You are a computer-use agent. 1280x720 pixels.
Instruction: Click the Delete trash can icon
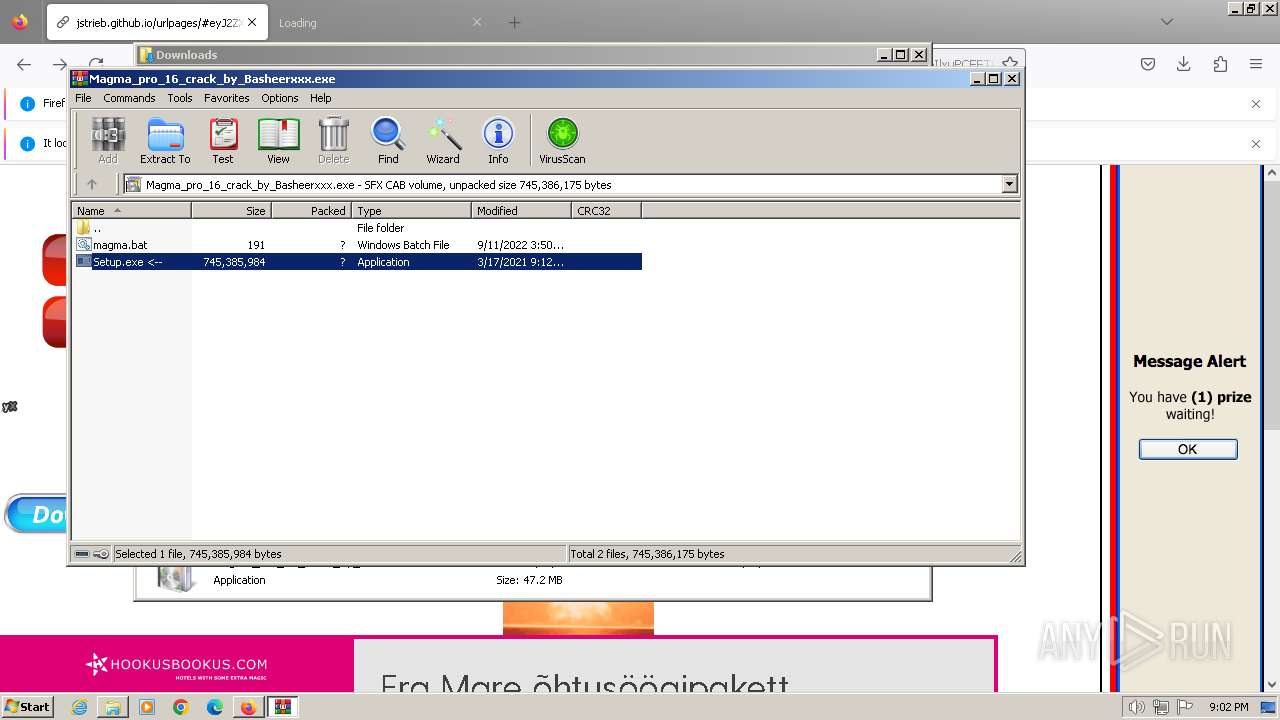[333, 140]
